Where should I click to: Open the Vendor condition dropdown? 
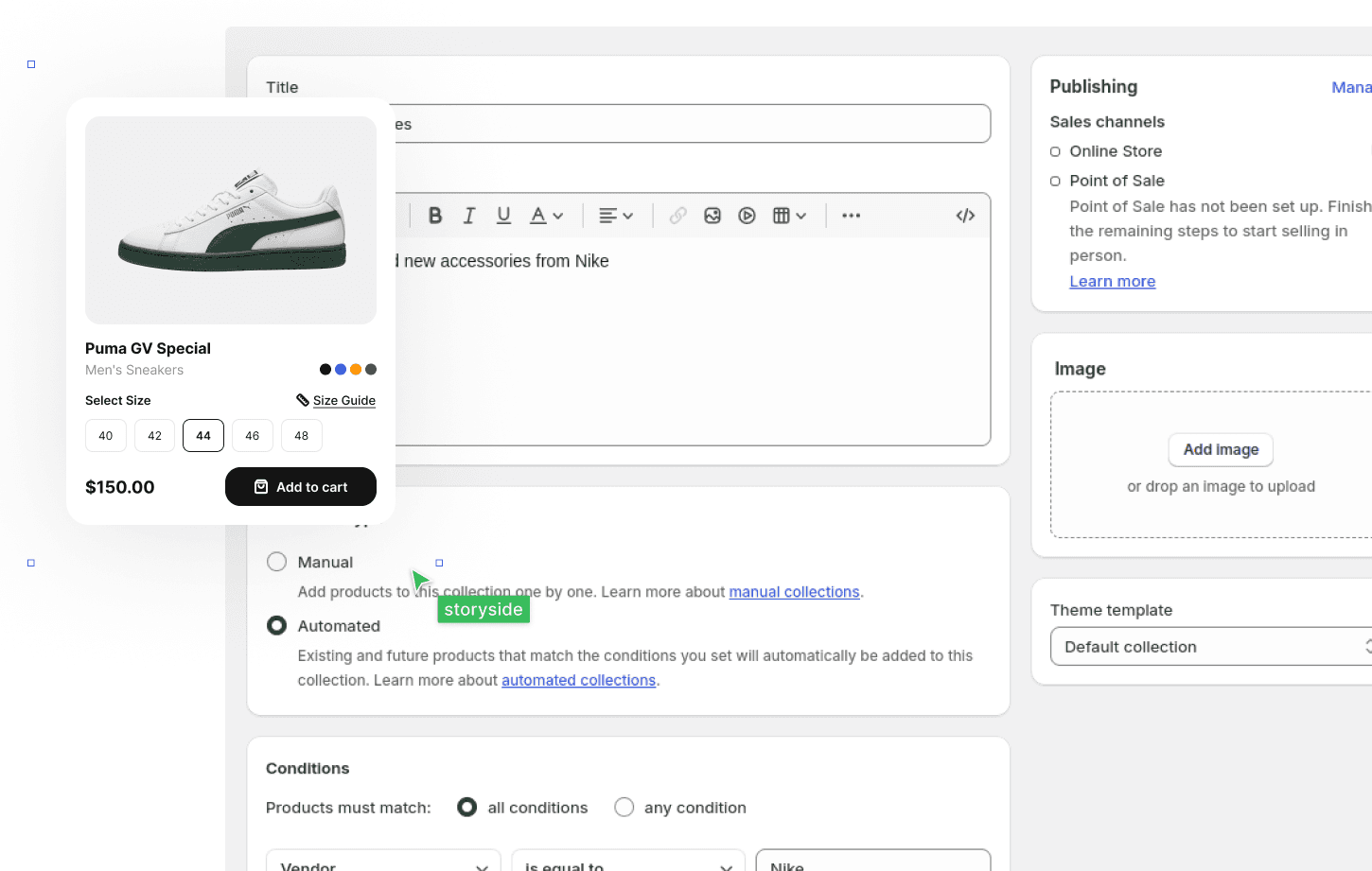pyautogui.click(x=383, y=861)
